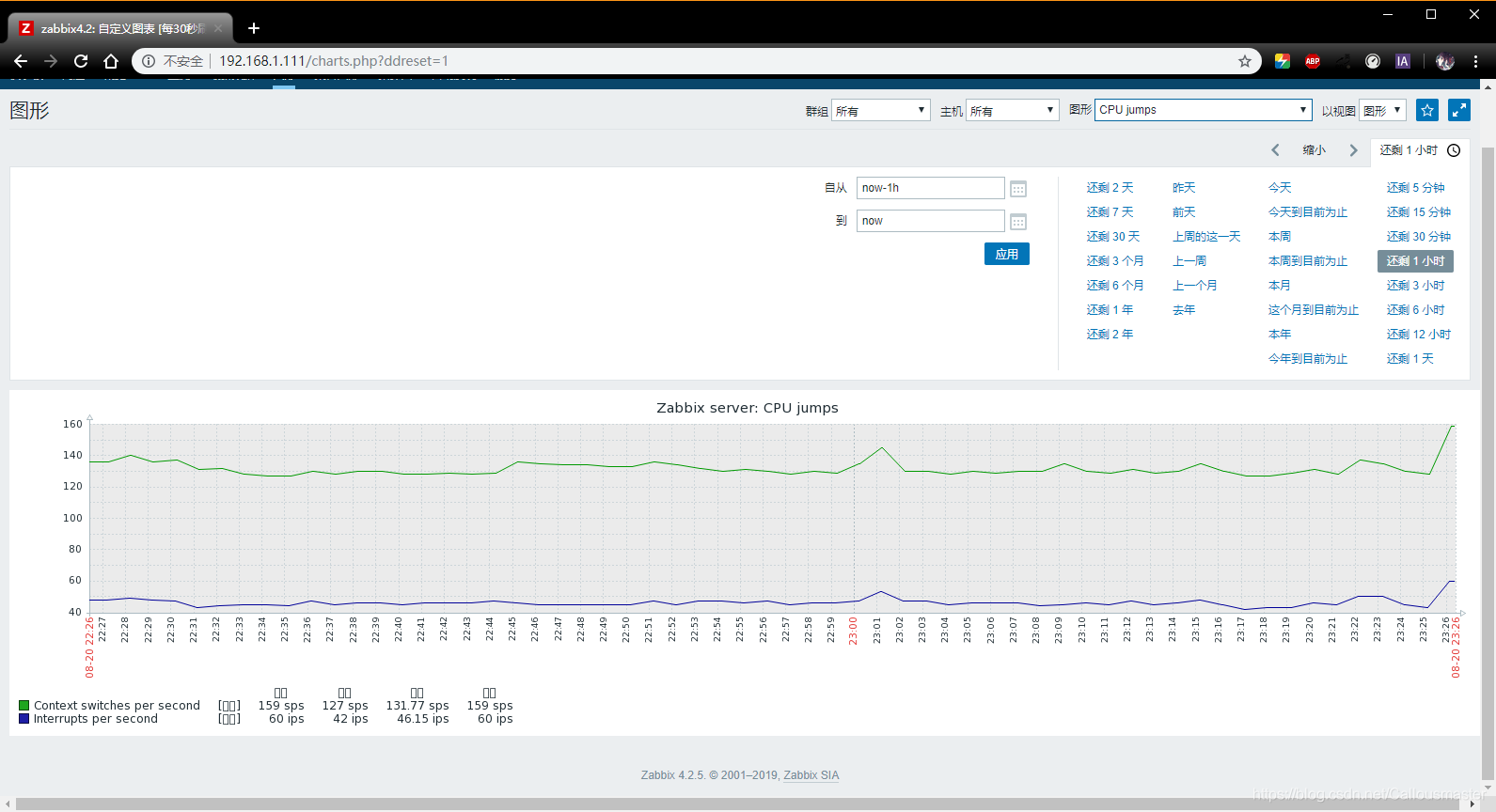Select 还剩 5 分钟 time range

pyautogui.click(x=1416, y=188)
